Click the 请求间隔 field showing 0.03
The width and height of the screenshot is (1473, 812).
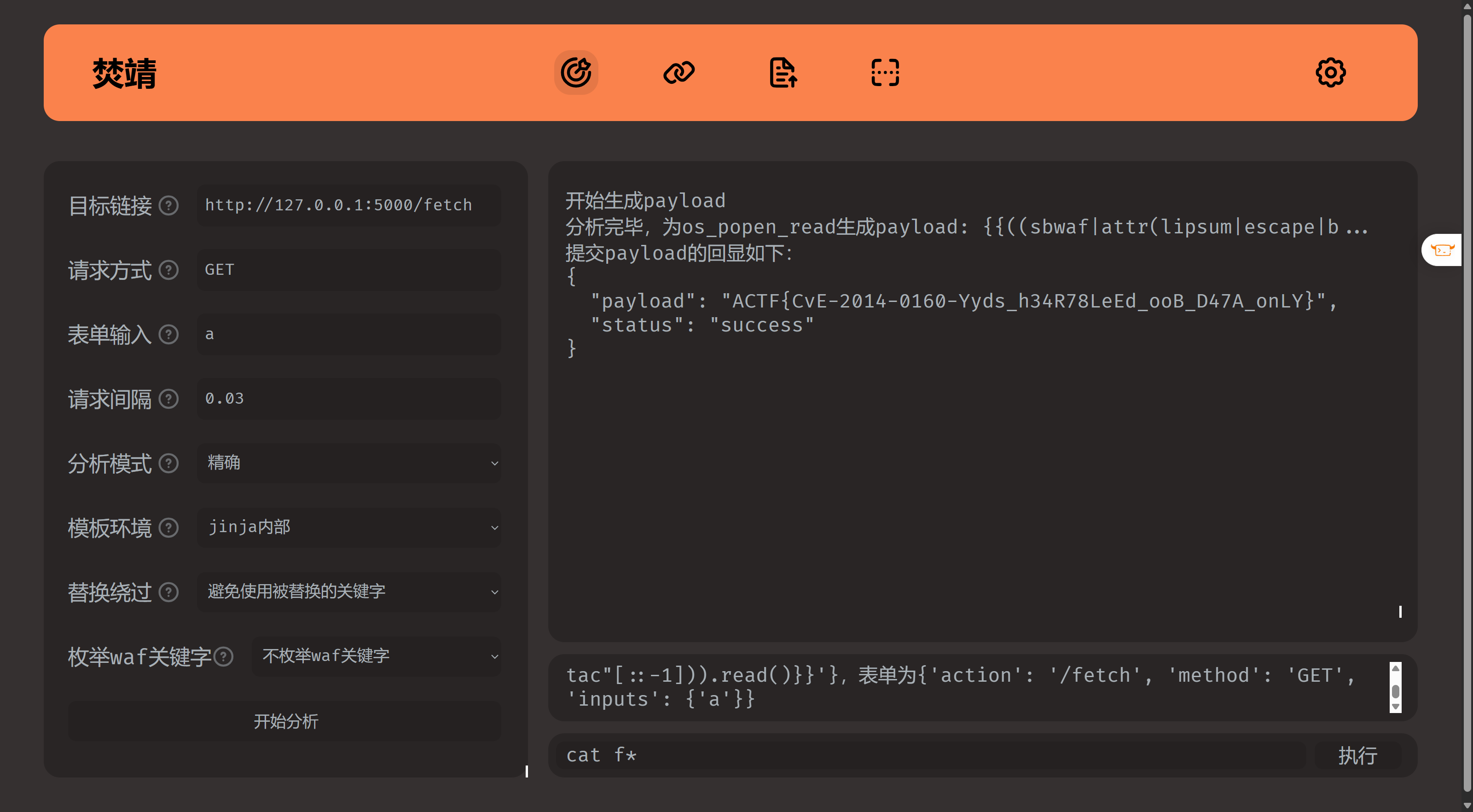(x=349, y=399)
